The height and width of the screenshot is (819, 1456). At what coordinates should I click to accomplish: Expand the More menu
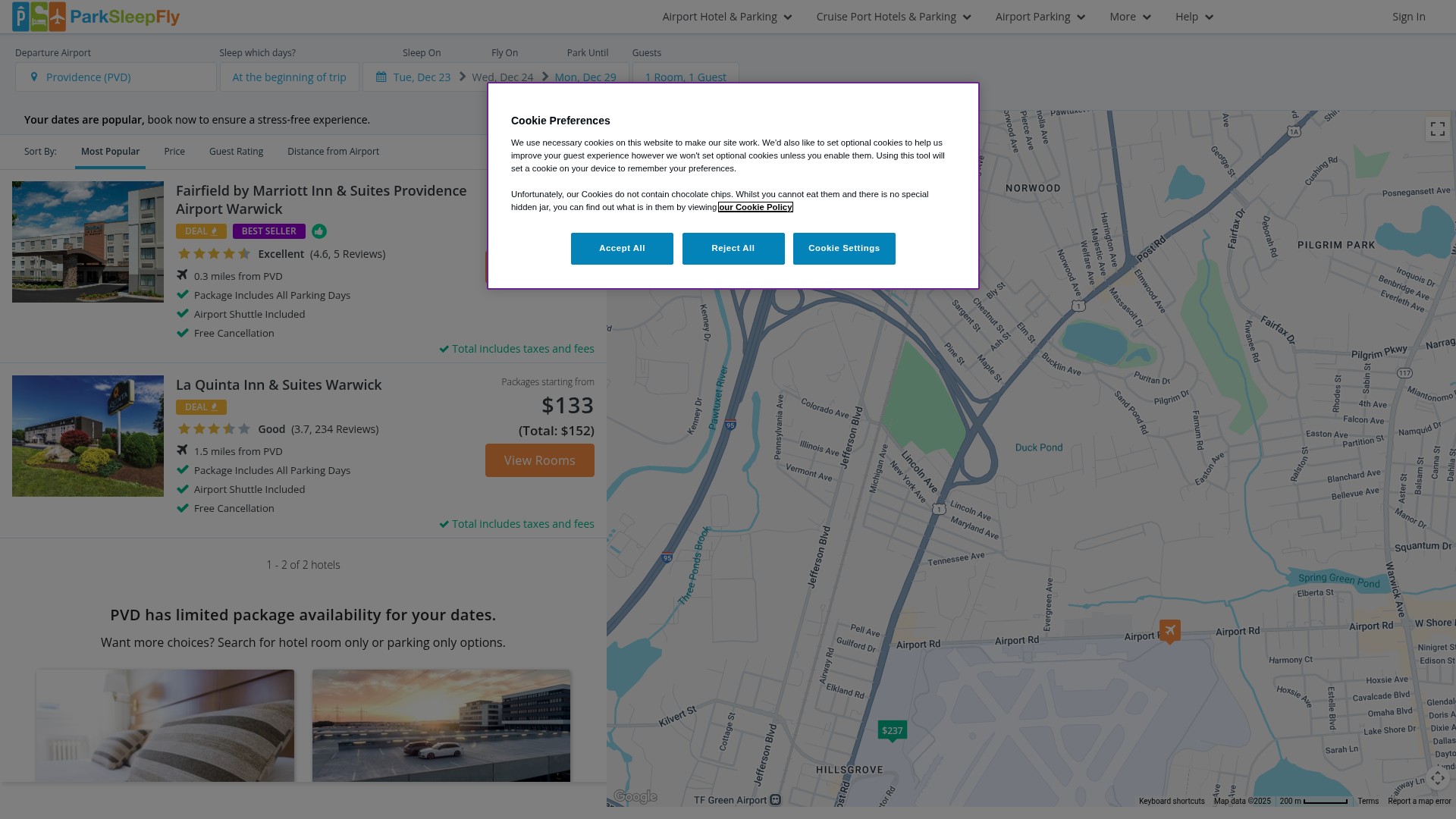(x=1130, y=17)
